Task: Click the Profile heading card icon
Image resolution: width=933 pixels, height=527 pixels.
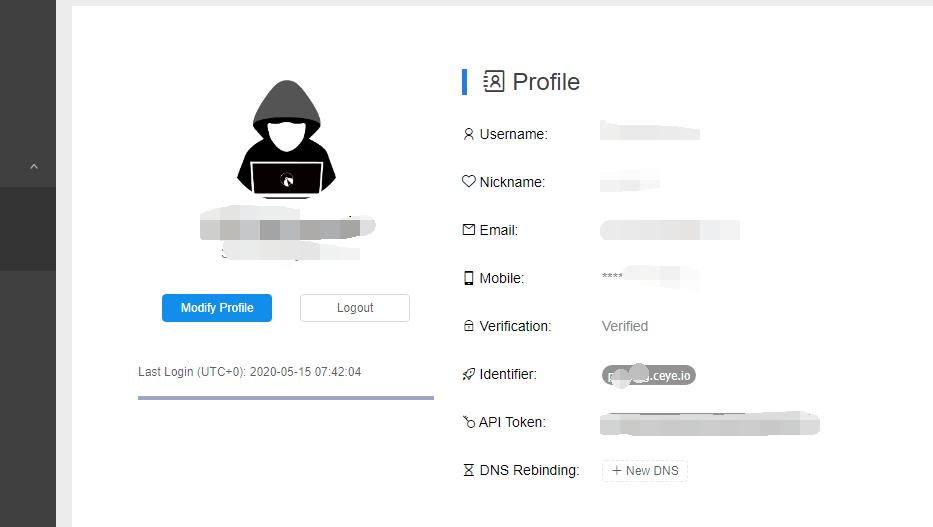Action: coord(494,81)
